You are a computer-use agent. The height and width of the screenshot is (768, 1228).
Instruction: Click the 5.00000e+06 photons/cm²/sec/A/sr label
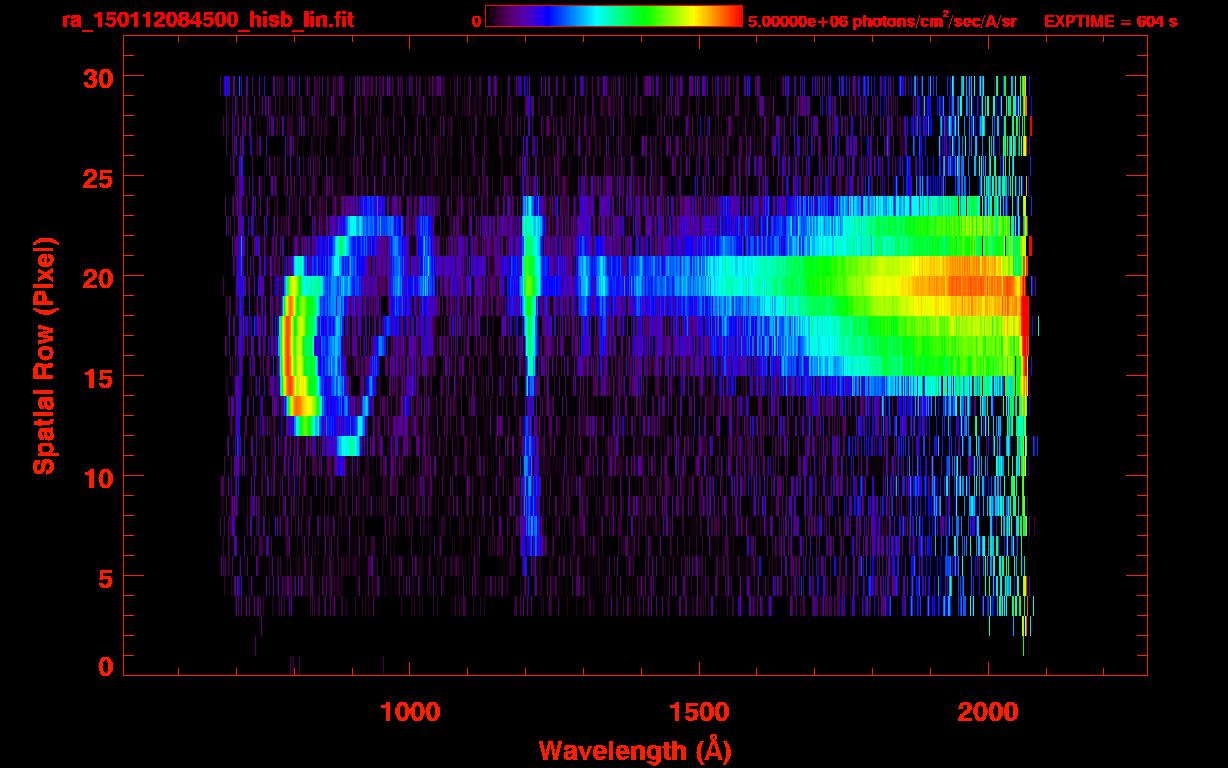tap(882, 20)
